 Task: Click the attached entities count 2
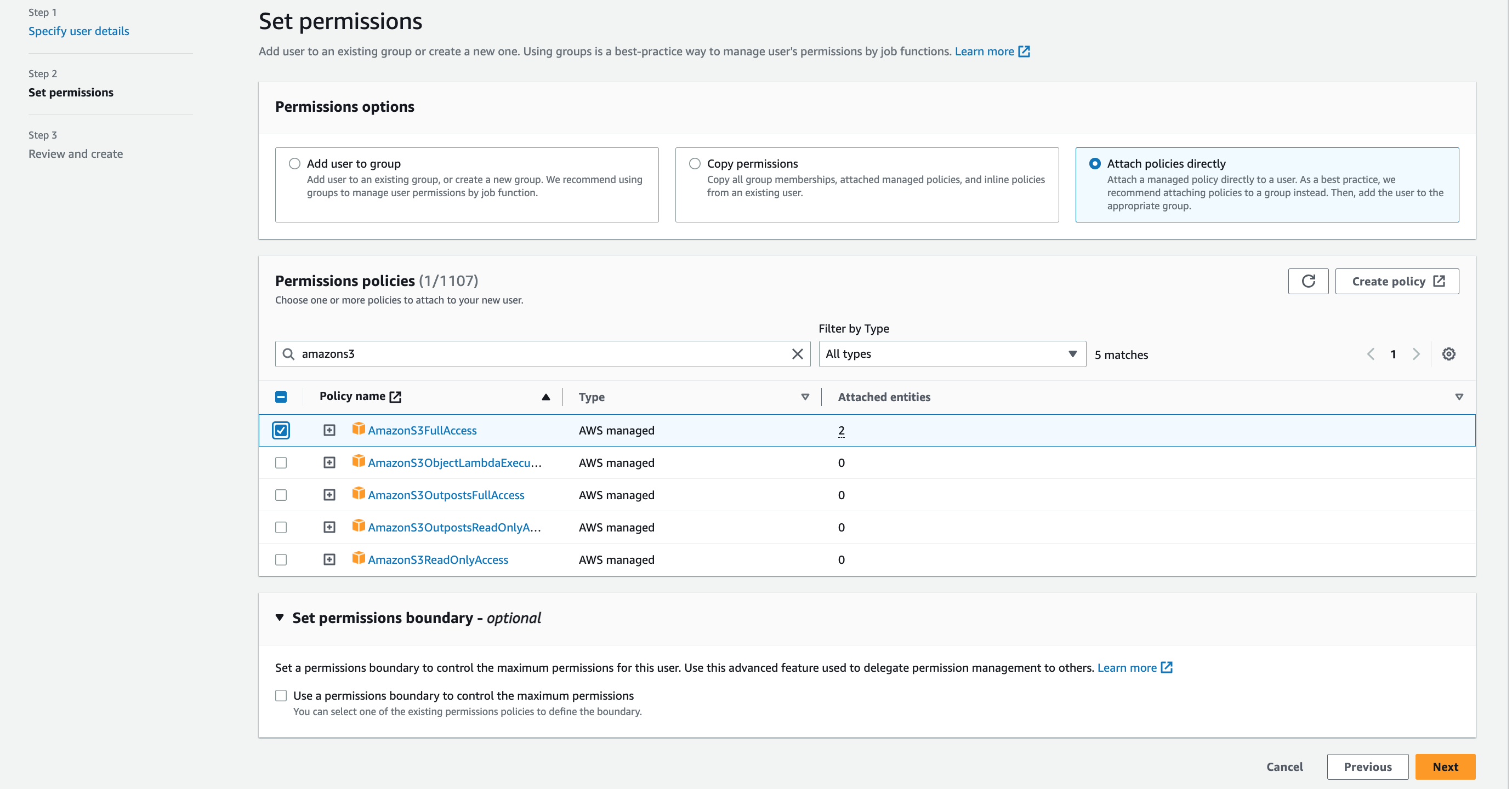coord(841,431)
